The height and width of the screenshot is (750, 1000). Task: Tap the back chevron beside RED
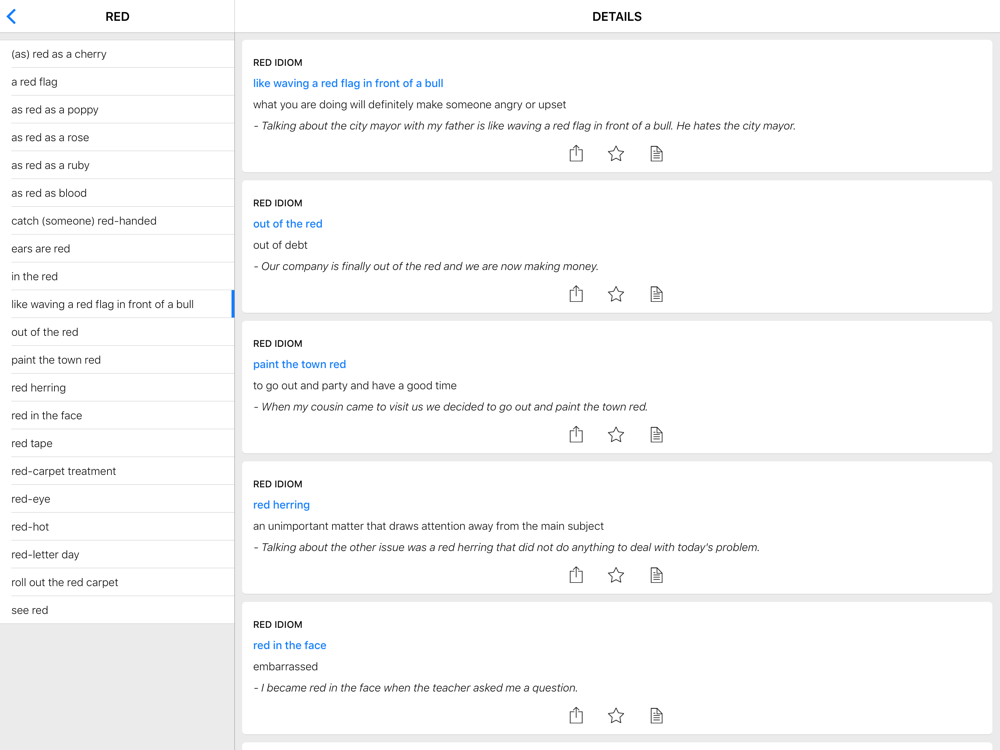pos(12,16)
